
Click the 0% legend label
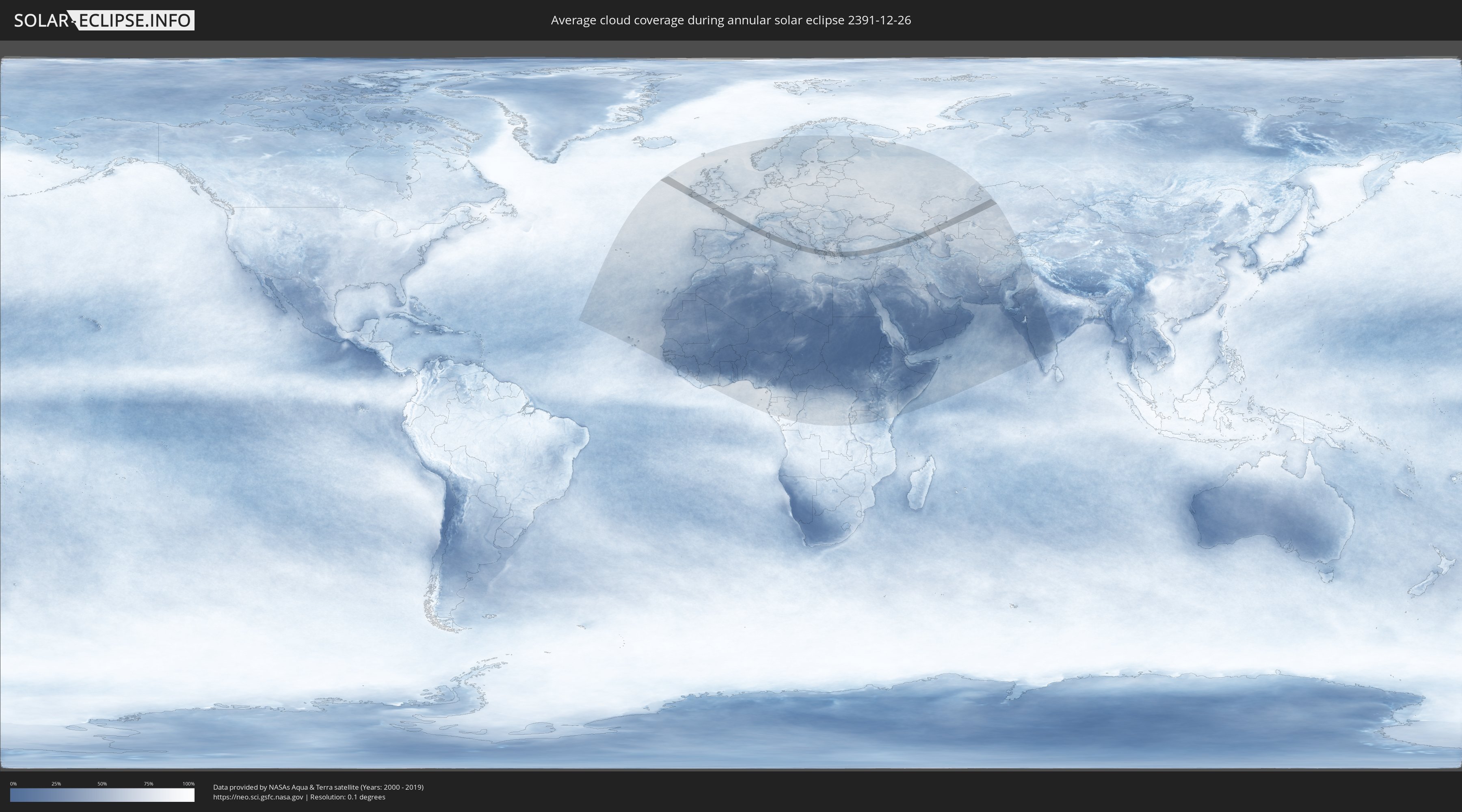click(13, 784)
